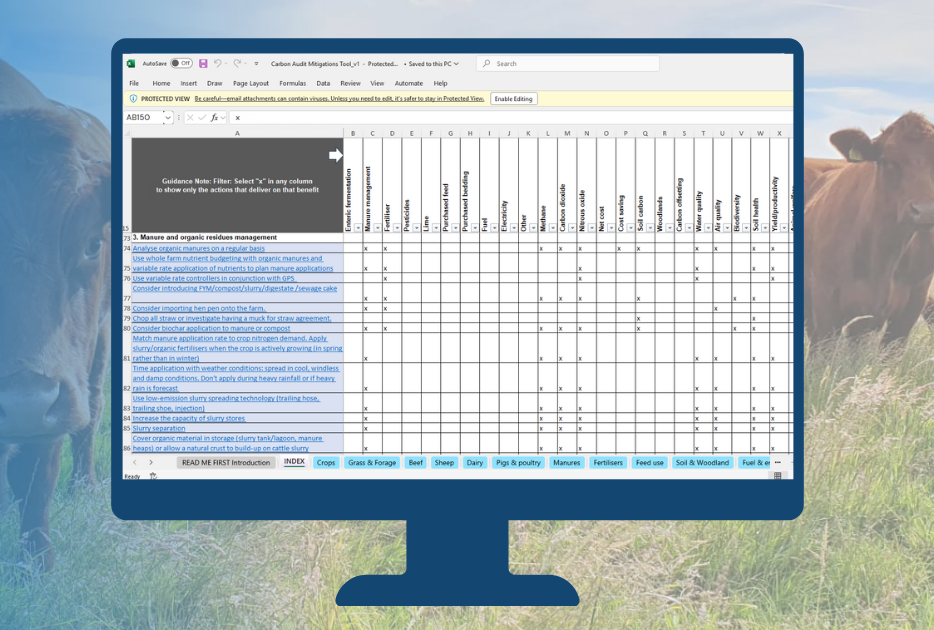This screenshot has width=934, height=630.
Task: Click the Protected View warning message link
Action: (339, 99)
